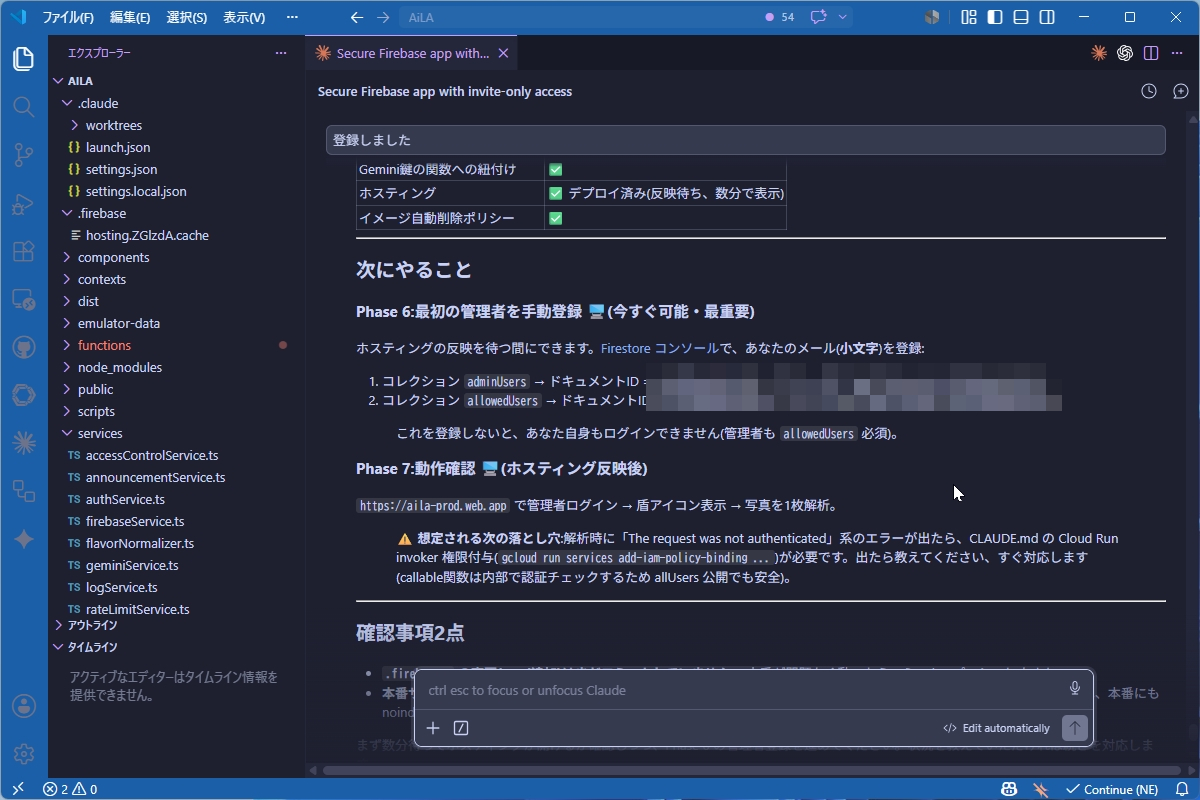Open the Remote Explorer view
The height and width of the screenshot is (800, 1200).
tap(24, 299)
